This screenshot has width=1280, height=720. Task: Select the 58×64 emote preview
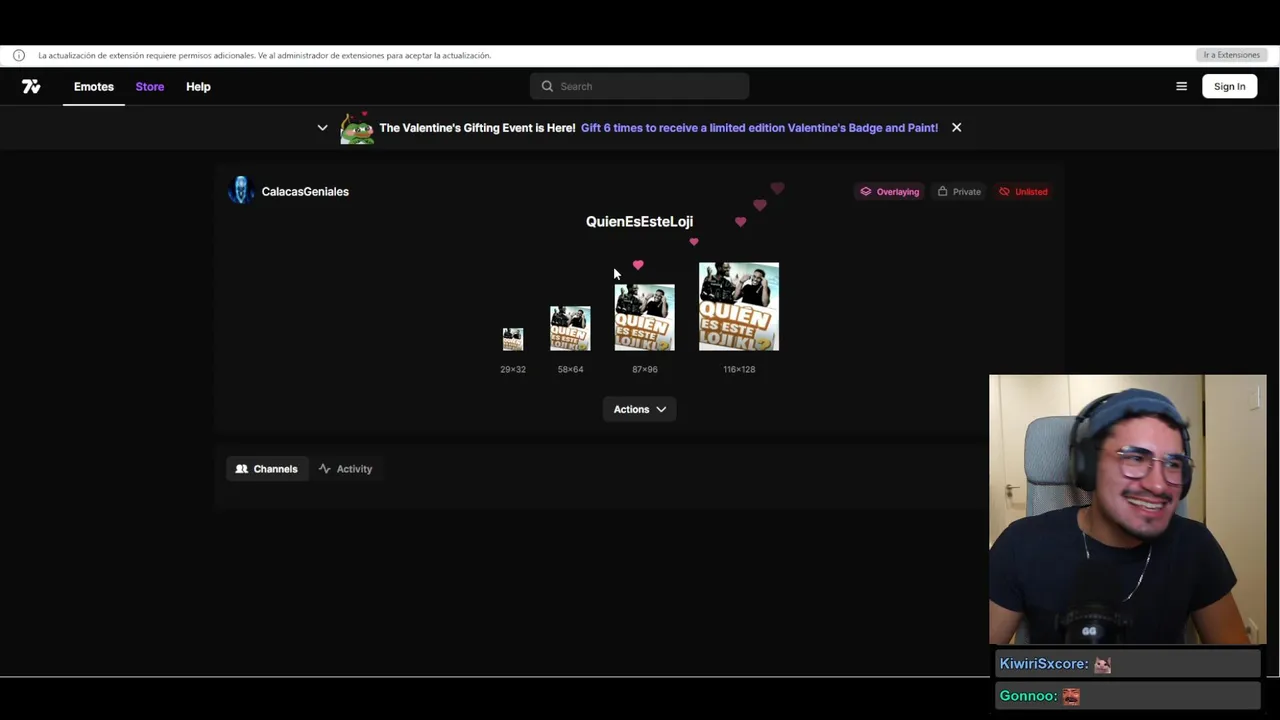click(x=570, y=328)
